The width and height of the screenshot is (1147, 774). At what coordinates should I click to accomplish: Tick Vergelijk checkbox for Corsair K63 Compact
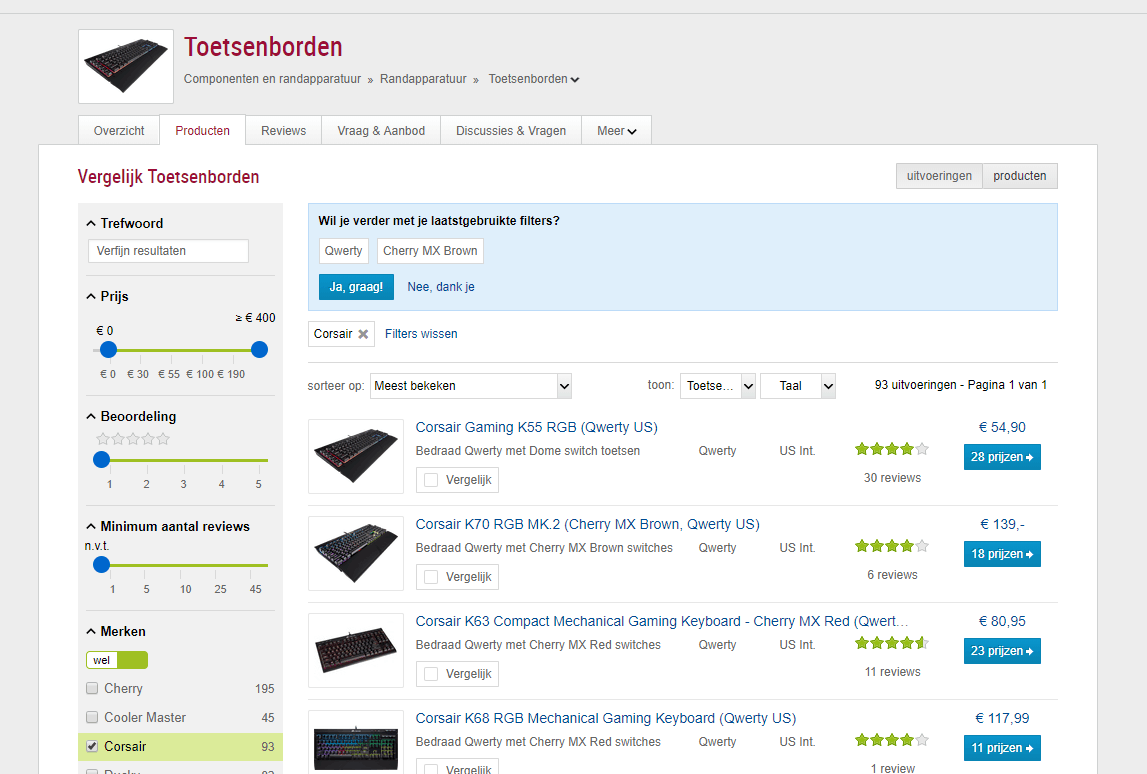pyautogui.click(x=431, y=674)
